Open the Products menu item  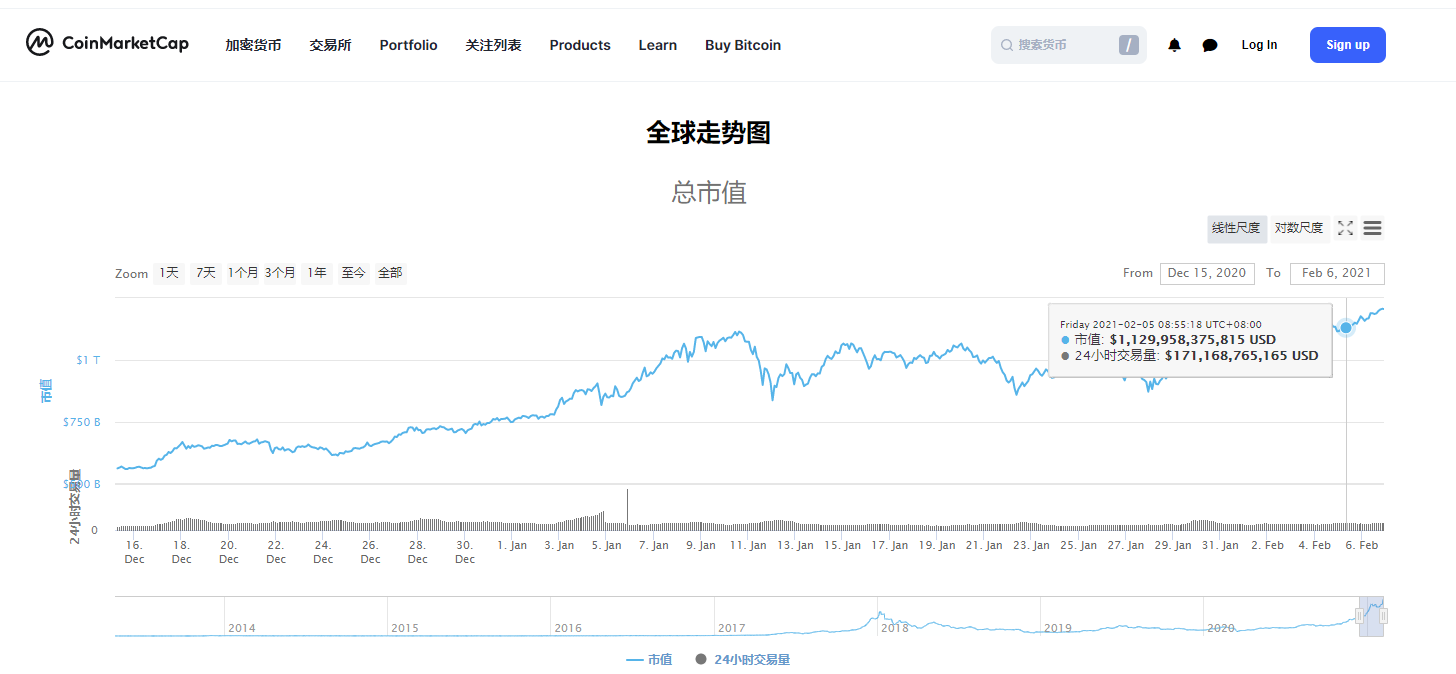coord(580,44)
